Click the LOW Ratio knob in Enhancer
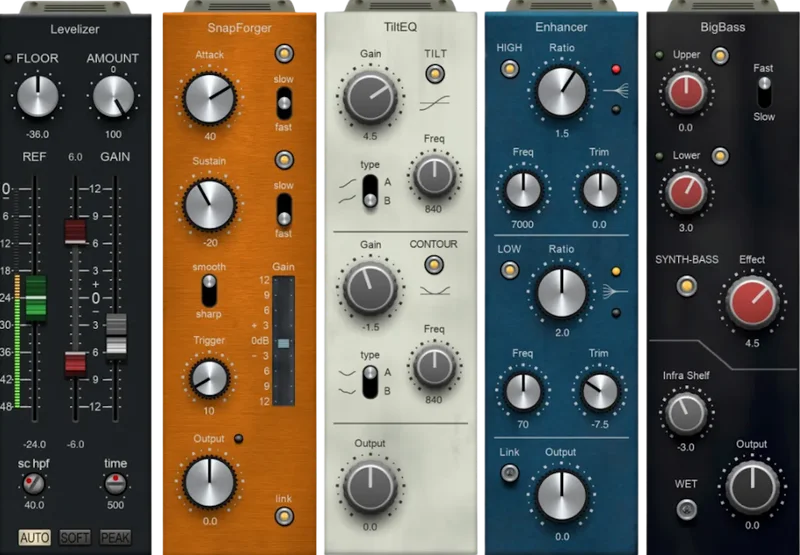The width and height of the screenshot is (800, 555). pos(562,293)
